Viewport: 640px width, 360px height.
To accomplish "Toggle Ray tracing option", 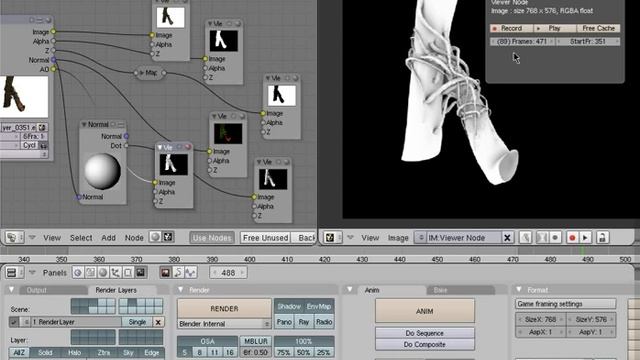I will pos(304,322).
